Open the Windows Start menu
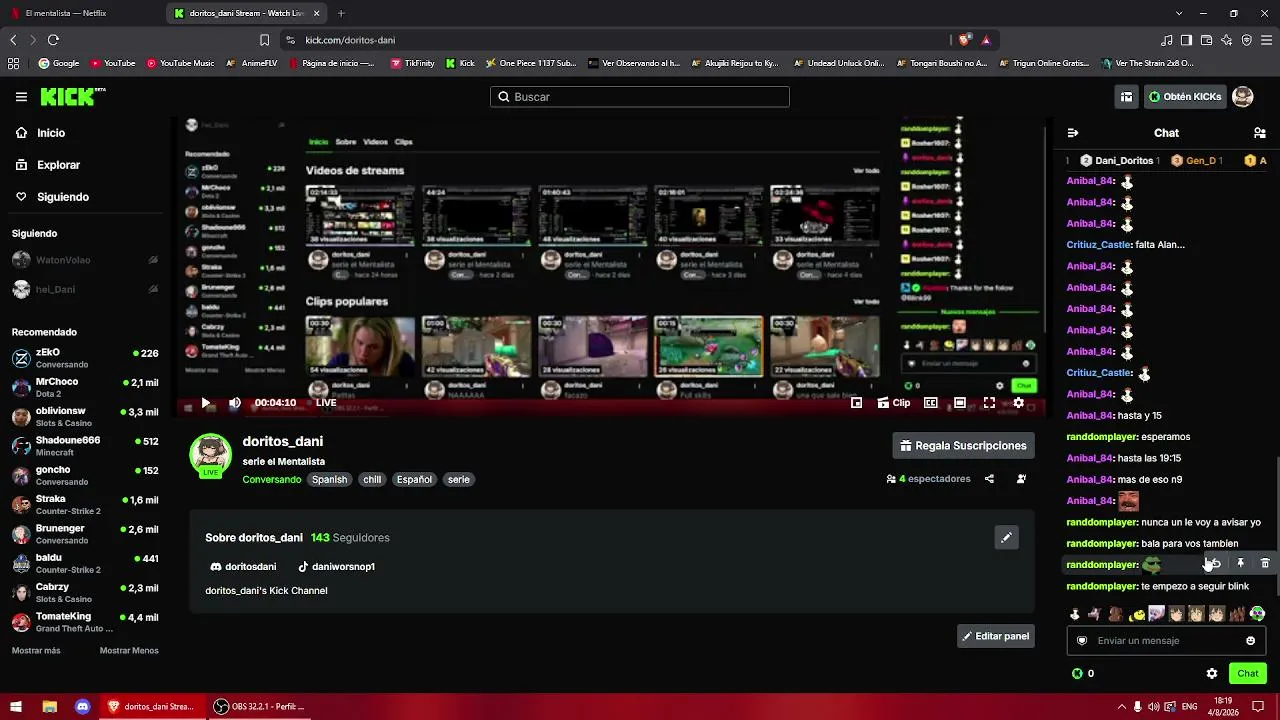Image resolution: width=1280 pixels, height=720 pixels. 16,706
